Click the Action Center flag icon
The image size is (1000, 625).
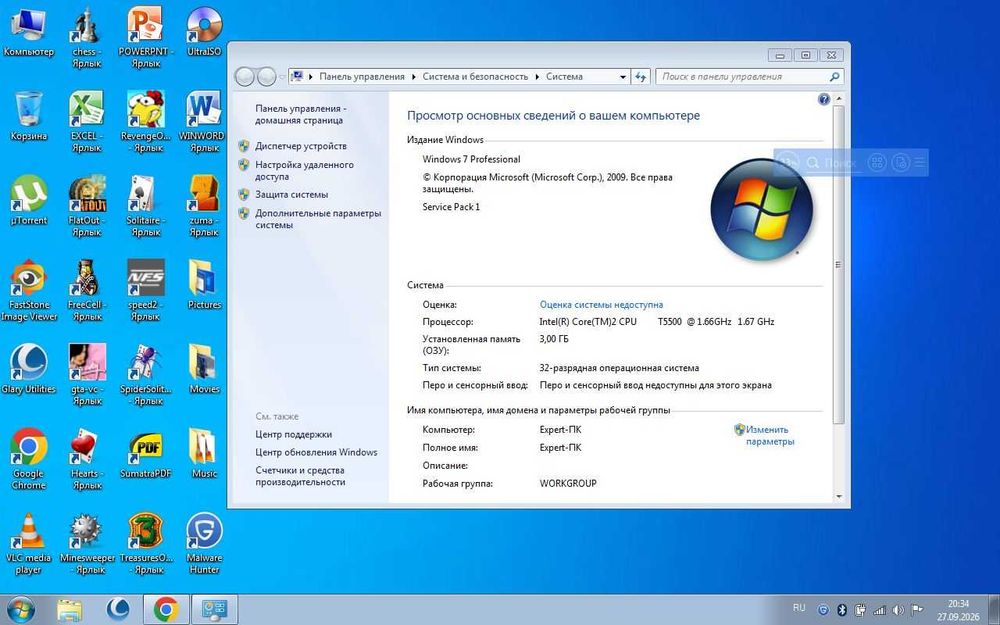click(916, 610)
